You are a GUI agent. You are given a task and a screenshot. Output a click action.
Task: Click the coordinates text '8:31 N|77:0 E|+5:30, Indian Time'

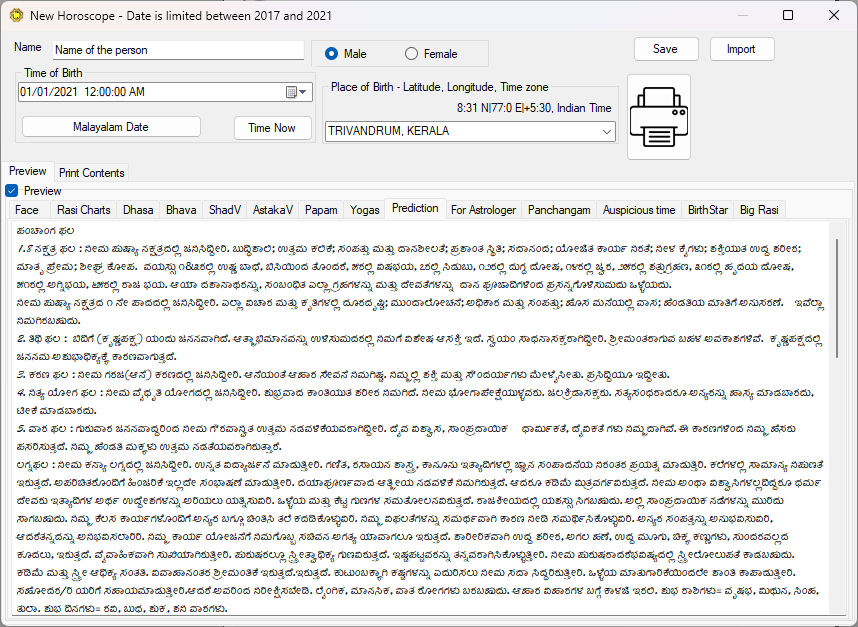534,108
